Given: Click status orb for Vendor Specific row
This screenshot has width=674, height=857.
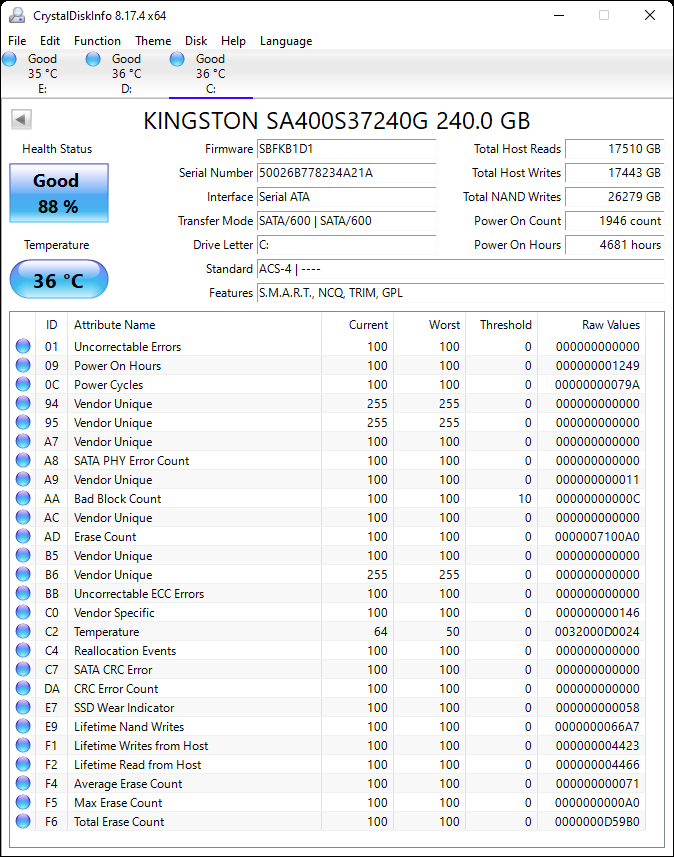Looking at the screenshot, I should [23, 612].
